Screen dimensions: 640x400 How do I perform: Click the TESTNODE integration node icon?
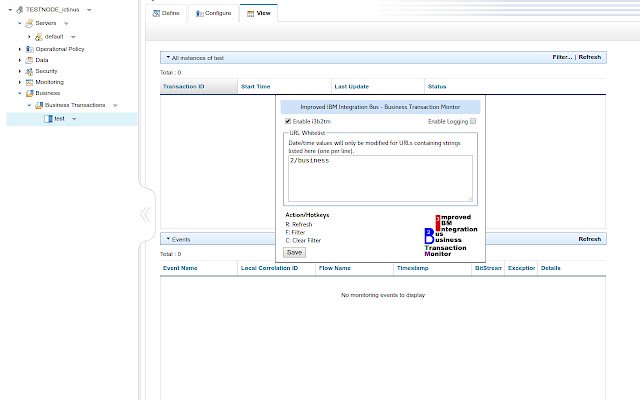tap(19, 10)
